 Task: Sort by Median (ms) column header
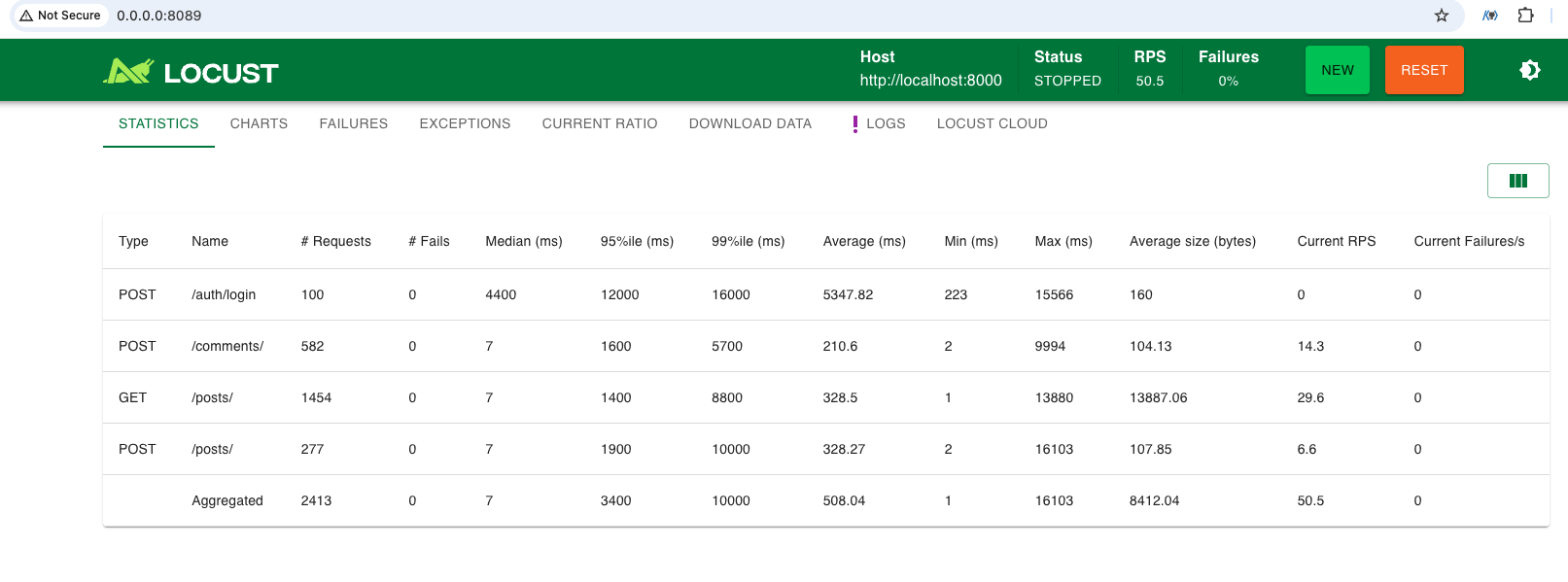(523, 241)
